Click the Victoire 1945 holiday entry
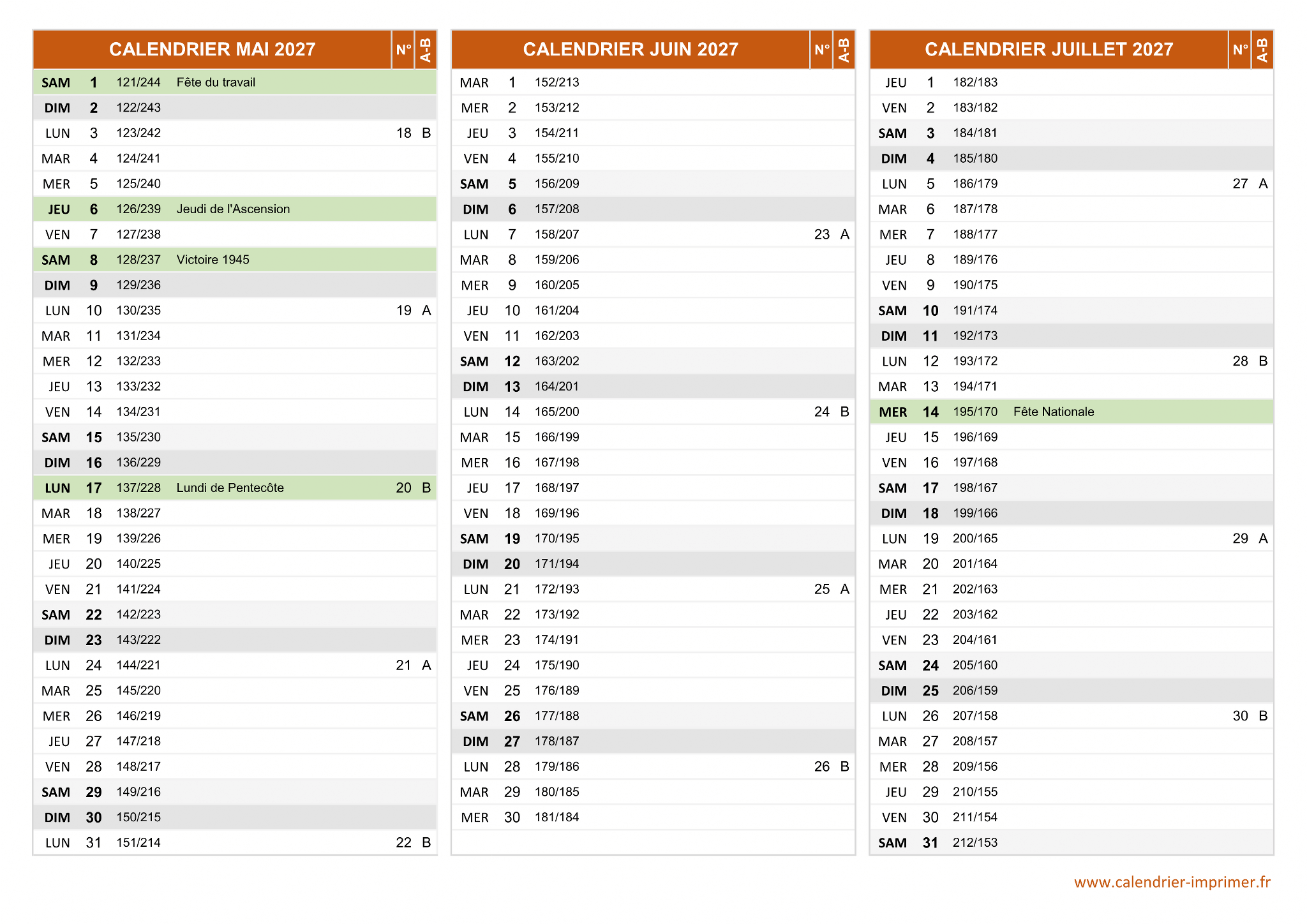The height and width of the screenshot is (924, 1307). (213, 260)
